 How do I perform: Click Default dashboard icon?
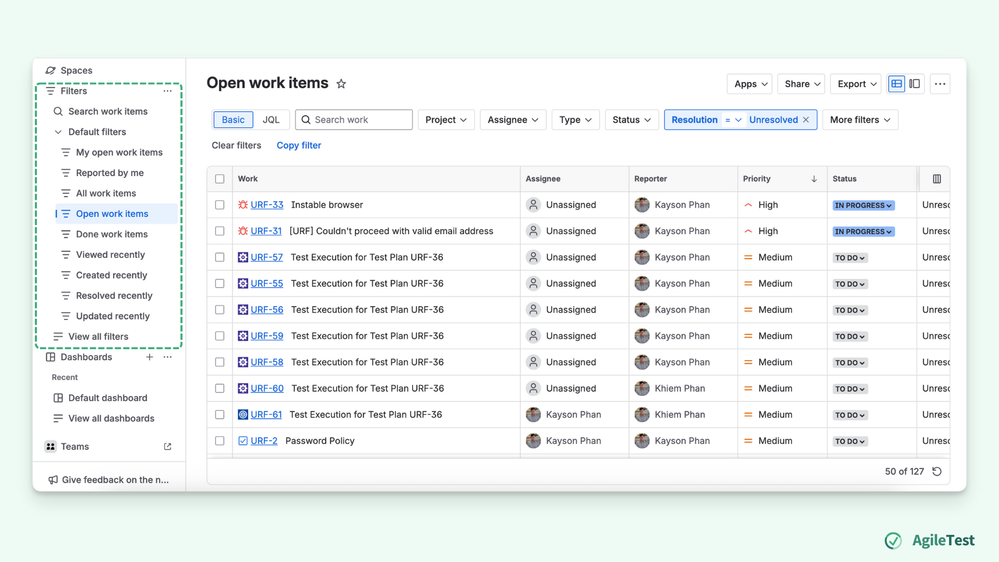58,398
